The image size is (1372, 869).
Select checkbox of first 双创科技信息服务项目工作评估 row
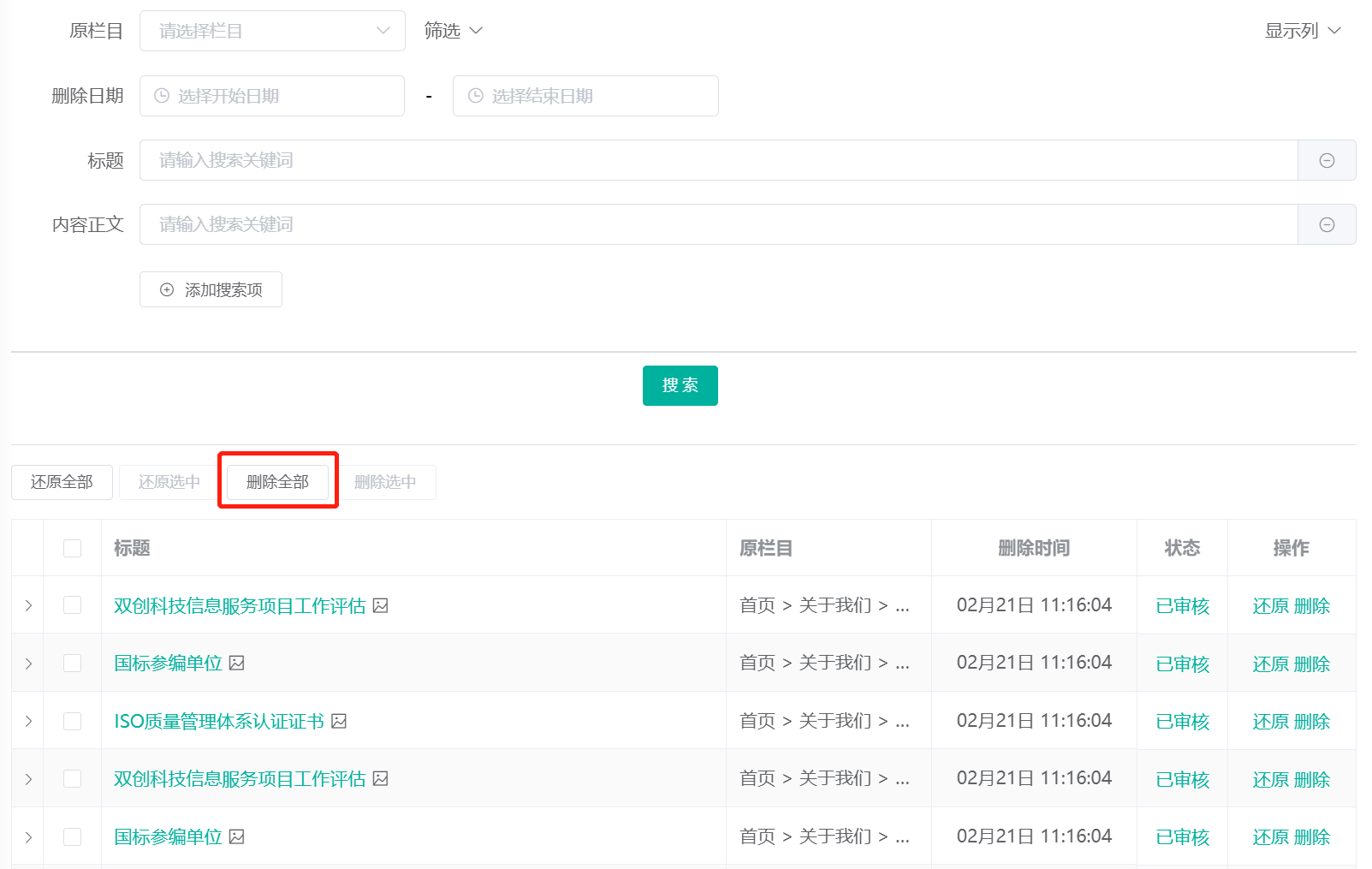(73, 606)
